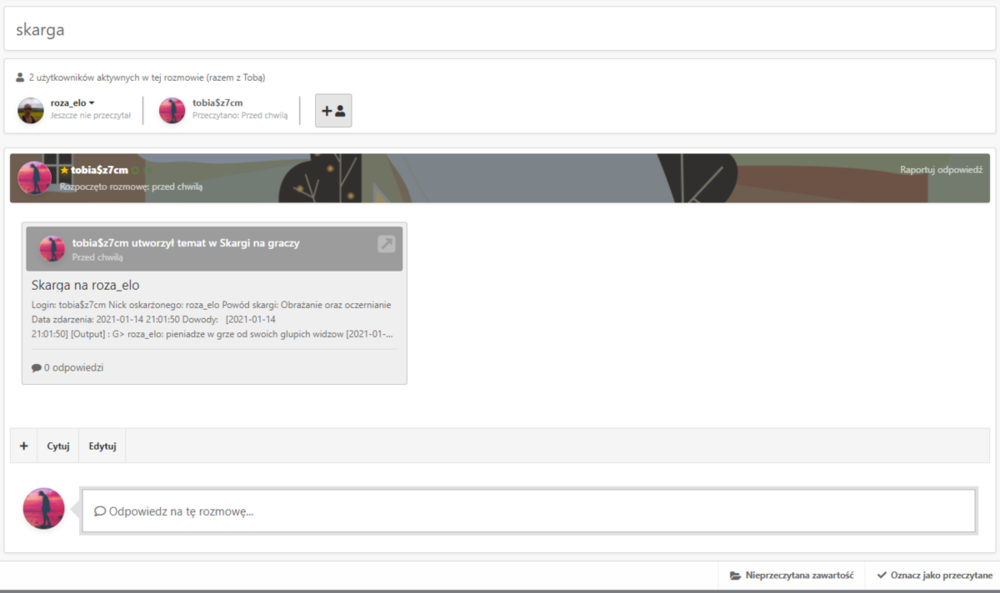Click the Nieprzeczytana zawartość folder icon
This screenshot has height=593, width=1000.
(735, 575)
